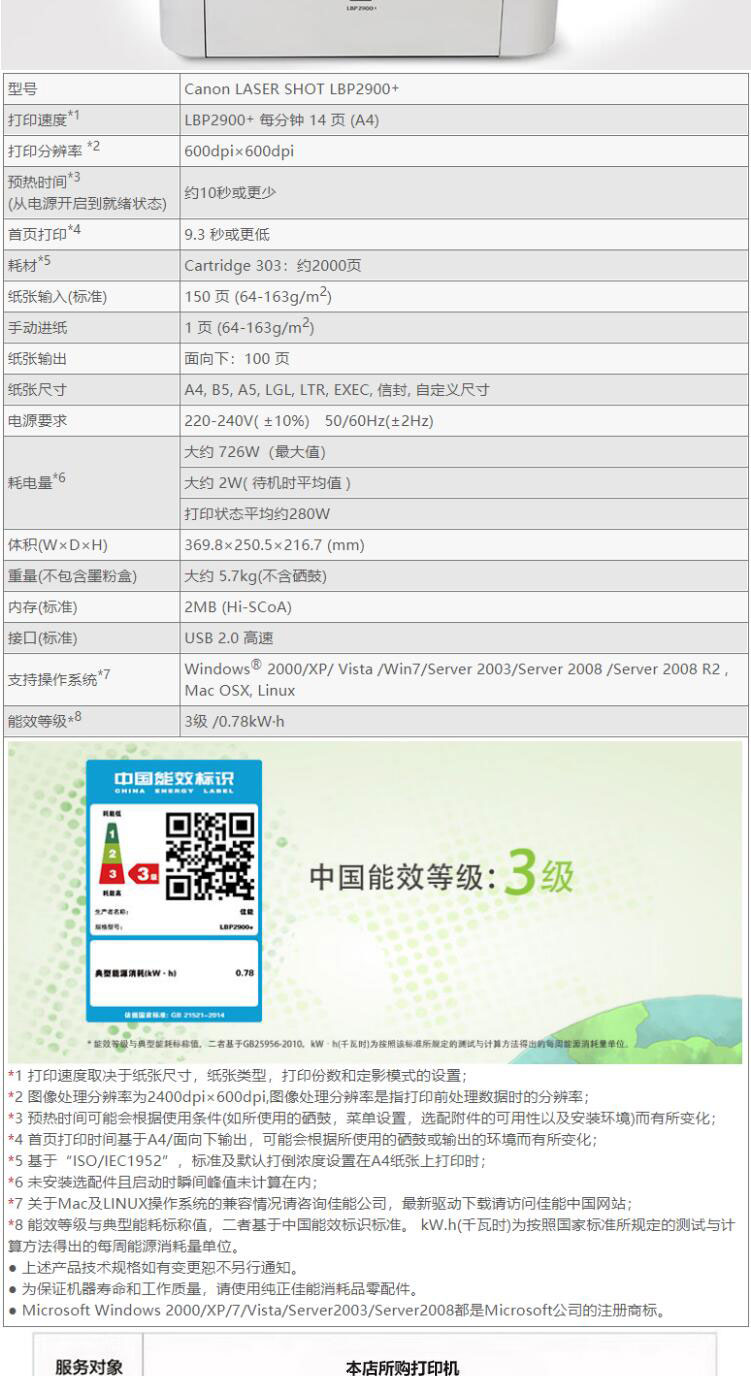Click '9.3 秒或更低' first page value
751x1376 pixels.
pos(227,235)
